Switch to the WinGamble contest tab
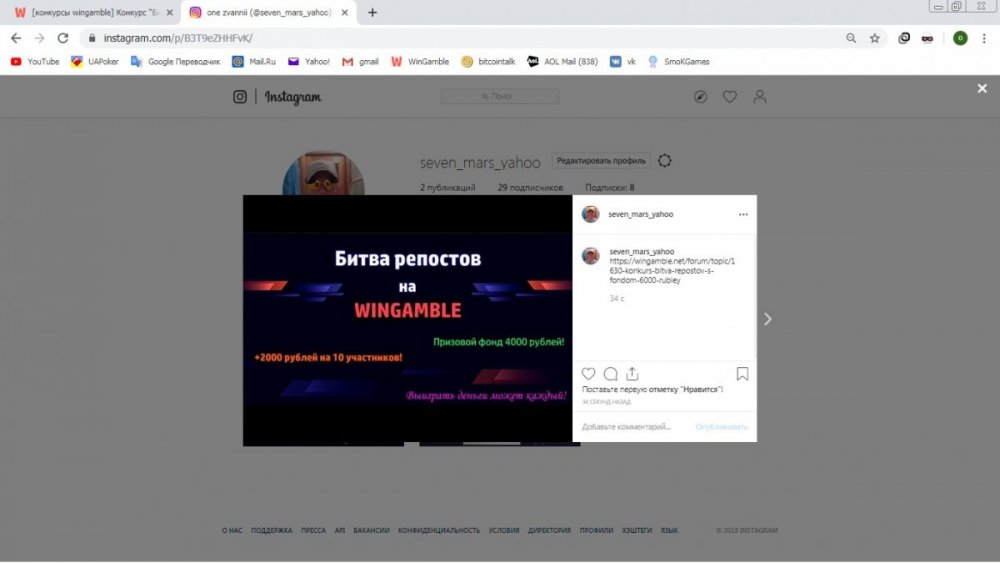 tap(88, 13)
